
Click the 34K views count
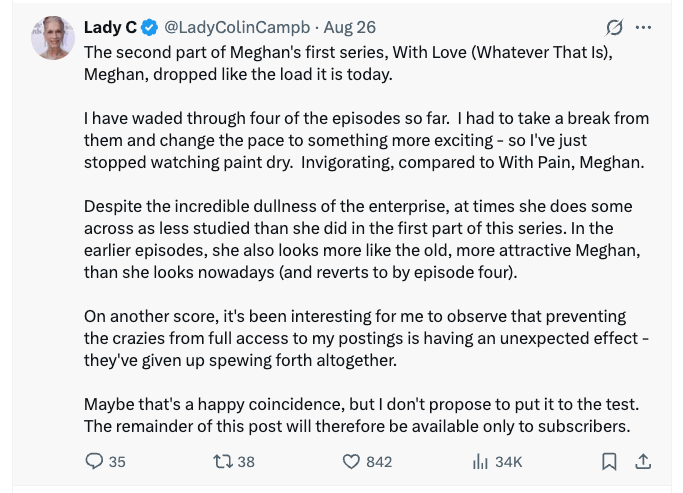pyautogui.click(x=508, y=461)
